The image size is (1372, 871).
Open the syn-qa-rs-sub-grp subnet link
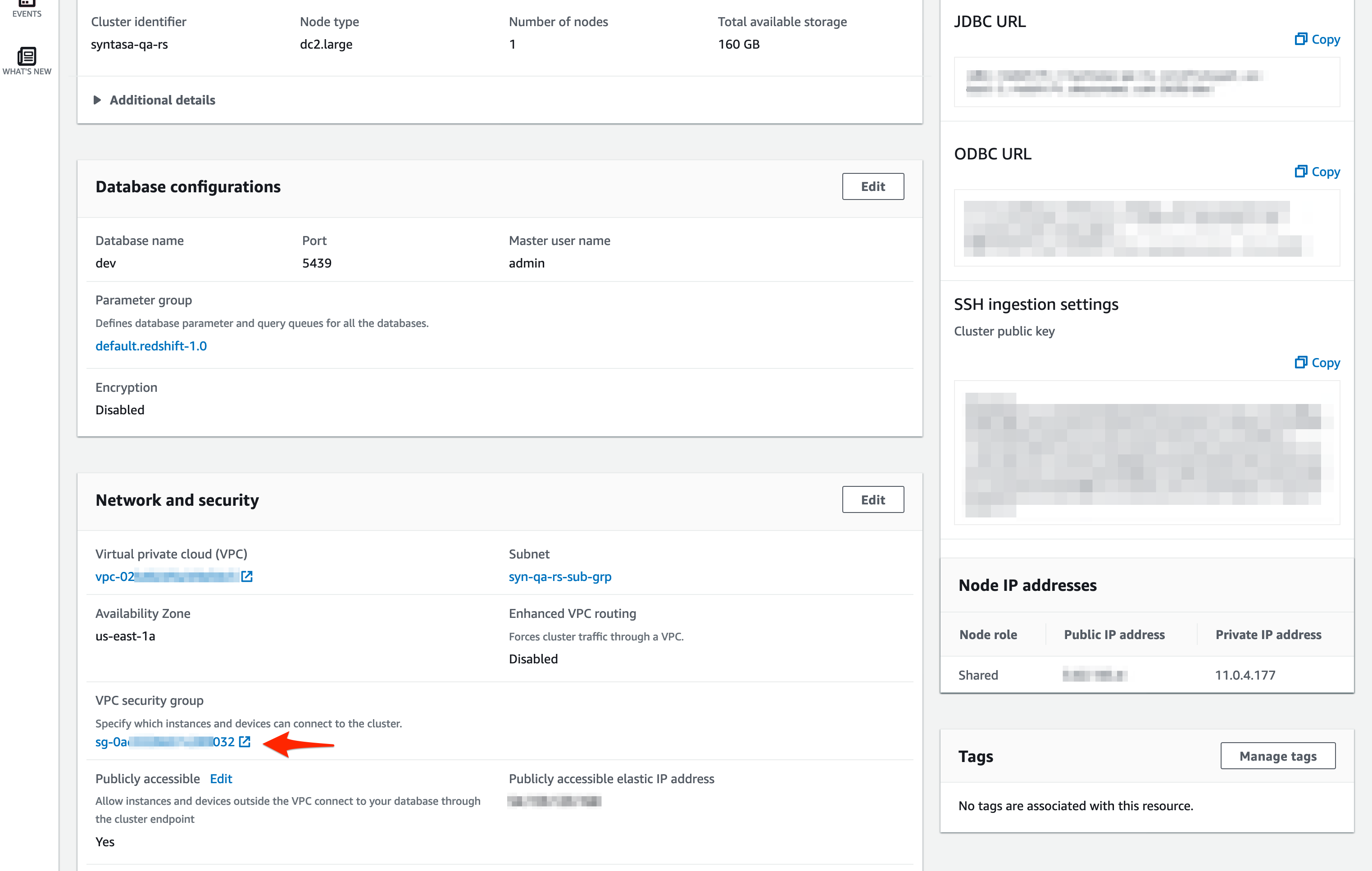pos(559,576)
